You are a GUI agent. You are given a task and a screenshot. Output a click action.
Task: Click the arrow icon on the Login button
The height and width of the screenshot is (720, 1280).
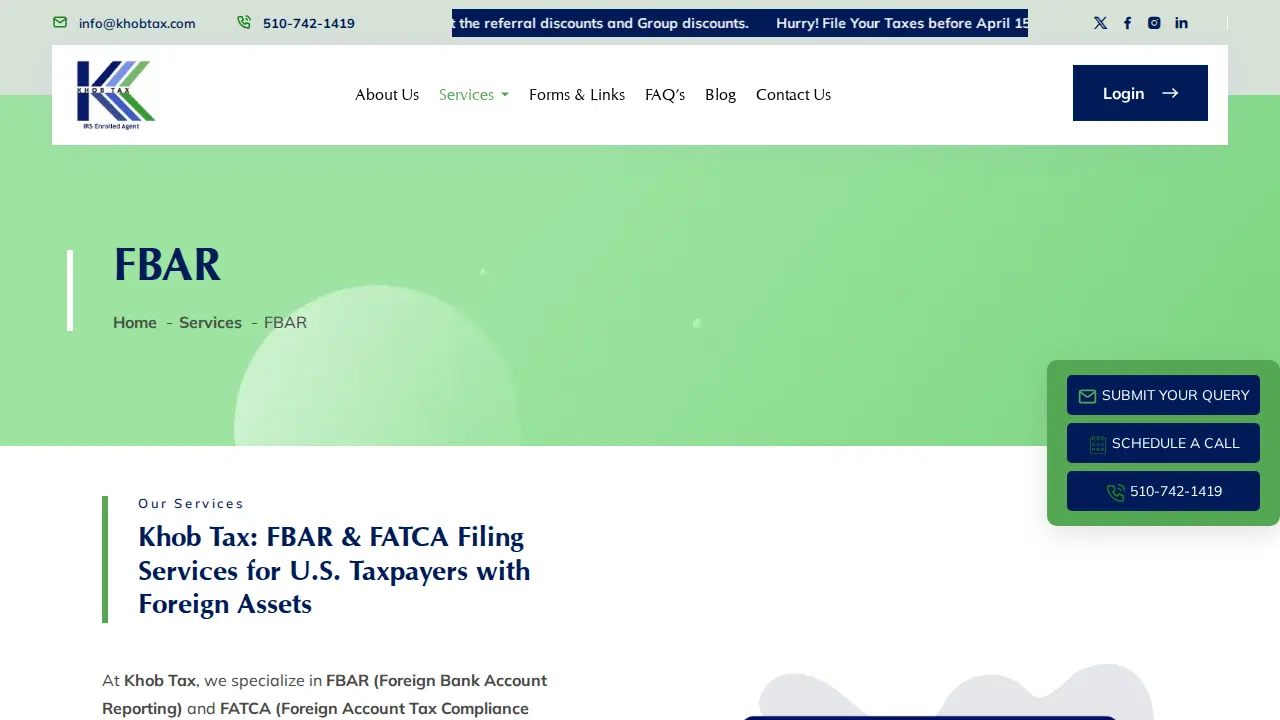tap(1170, 93)
